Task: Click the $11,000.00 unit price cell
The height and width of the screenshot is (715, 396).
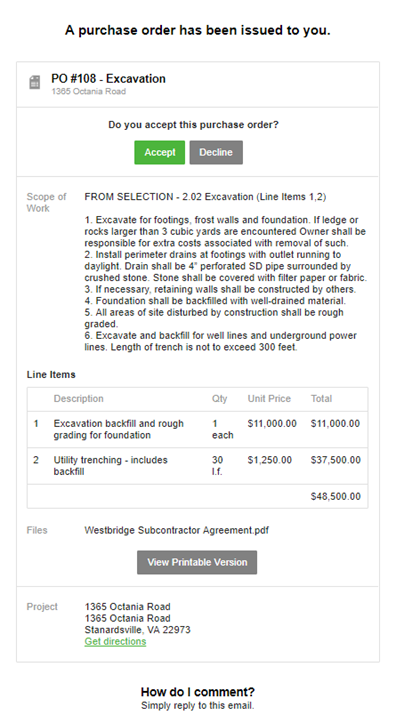Action: click(272, 424)
